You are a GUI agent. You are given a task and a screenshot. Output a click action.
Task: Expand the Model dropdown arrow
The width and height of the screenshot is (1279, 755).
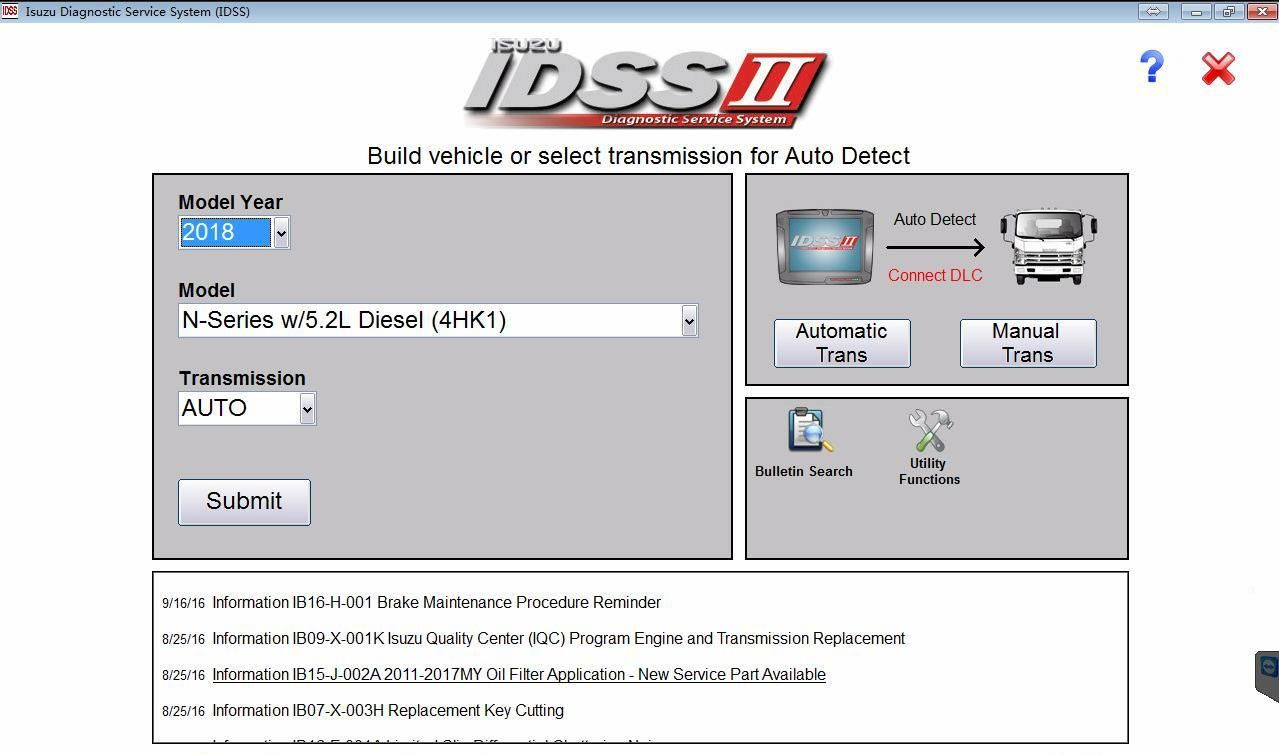[x=689, y=321]
